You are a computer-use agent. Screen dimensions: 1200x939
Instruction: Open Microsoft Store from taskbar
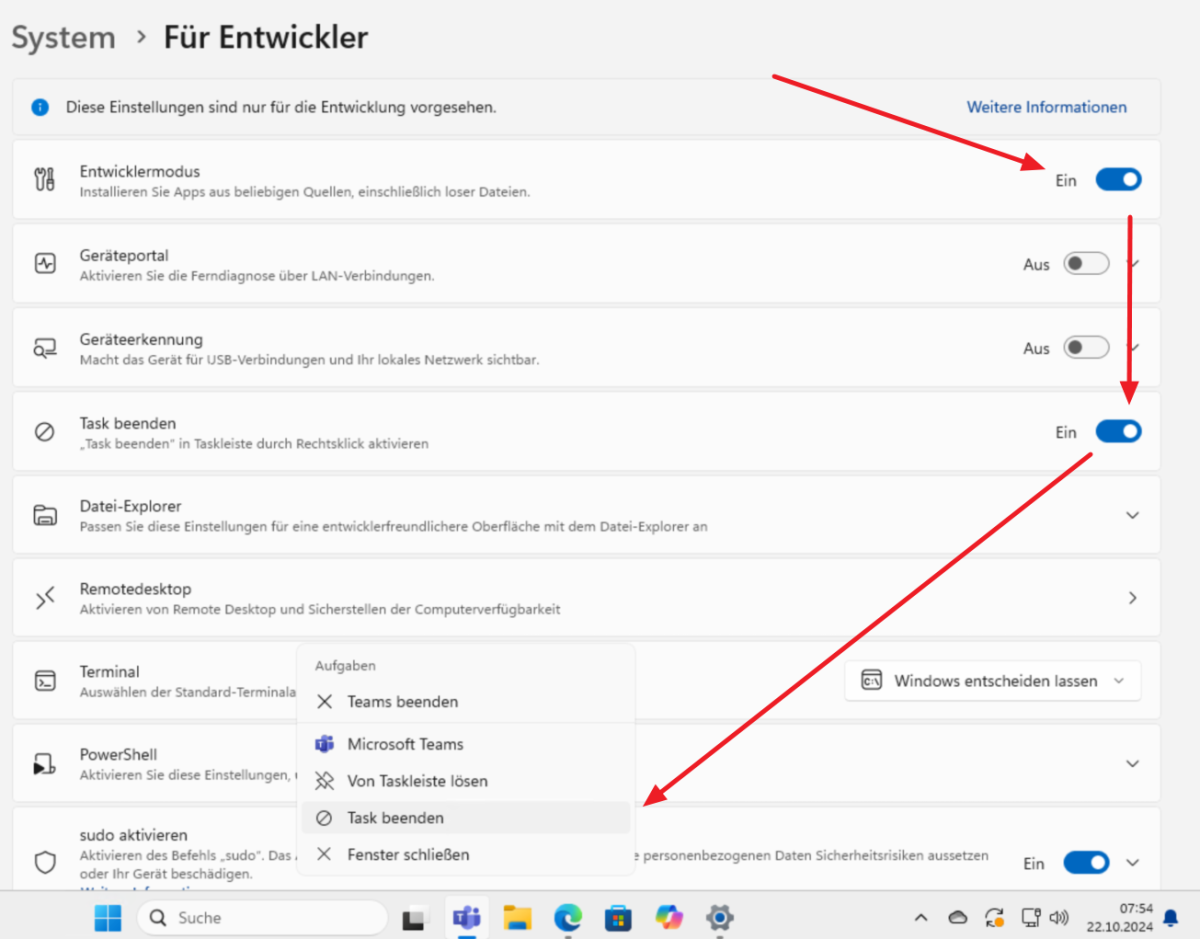click(x=618, y=917)
